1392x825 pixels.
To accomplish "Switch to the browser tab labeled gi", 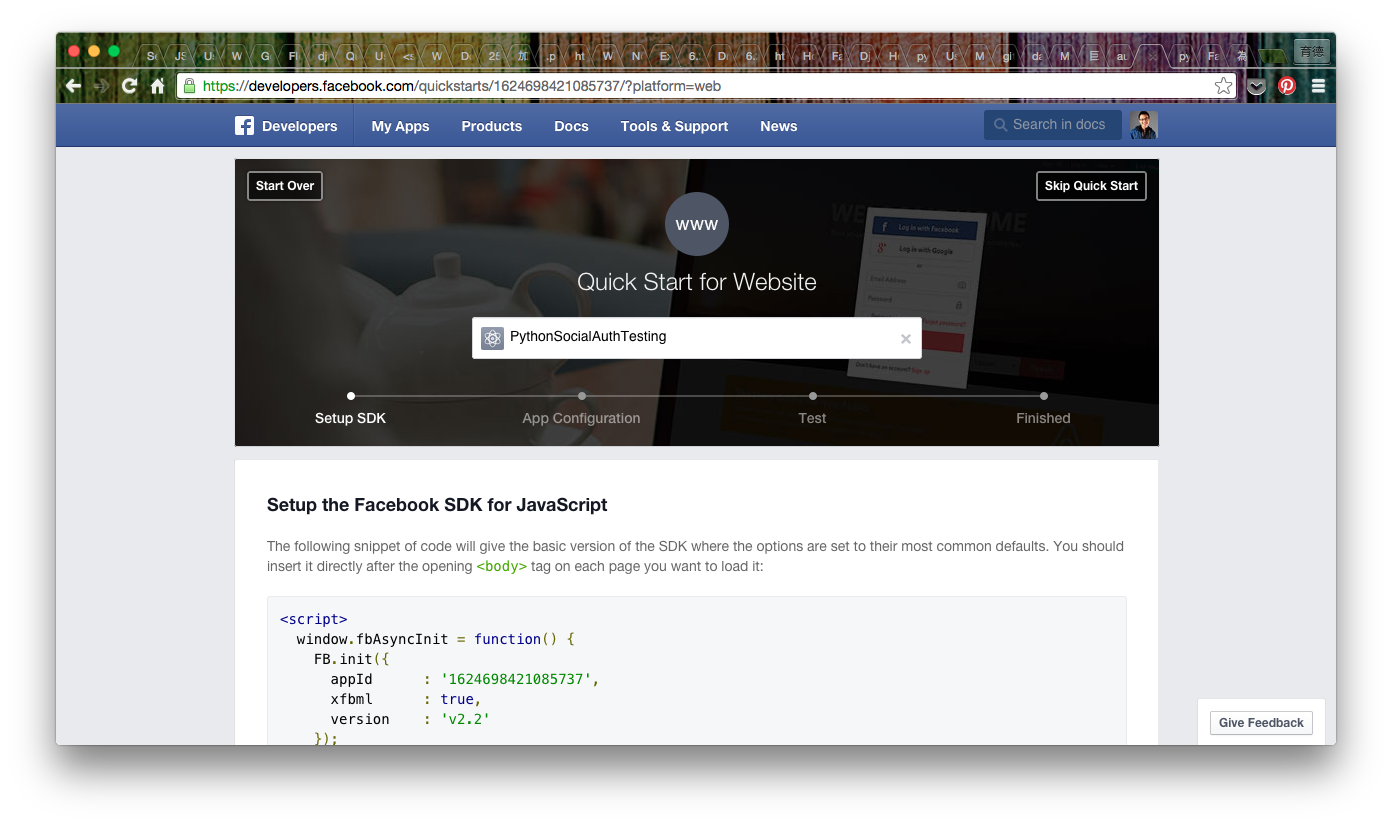I will coord(1008,56).
